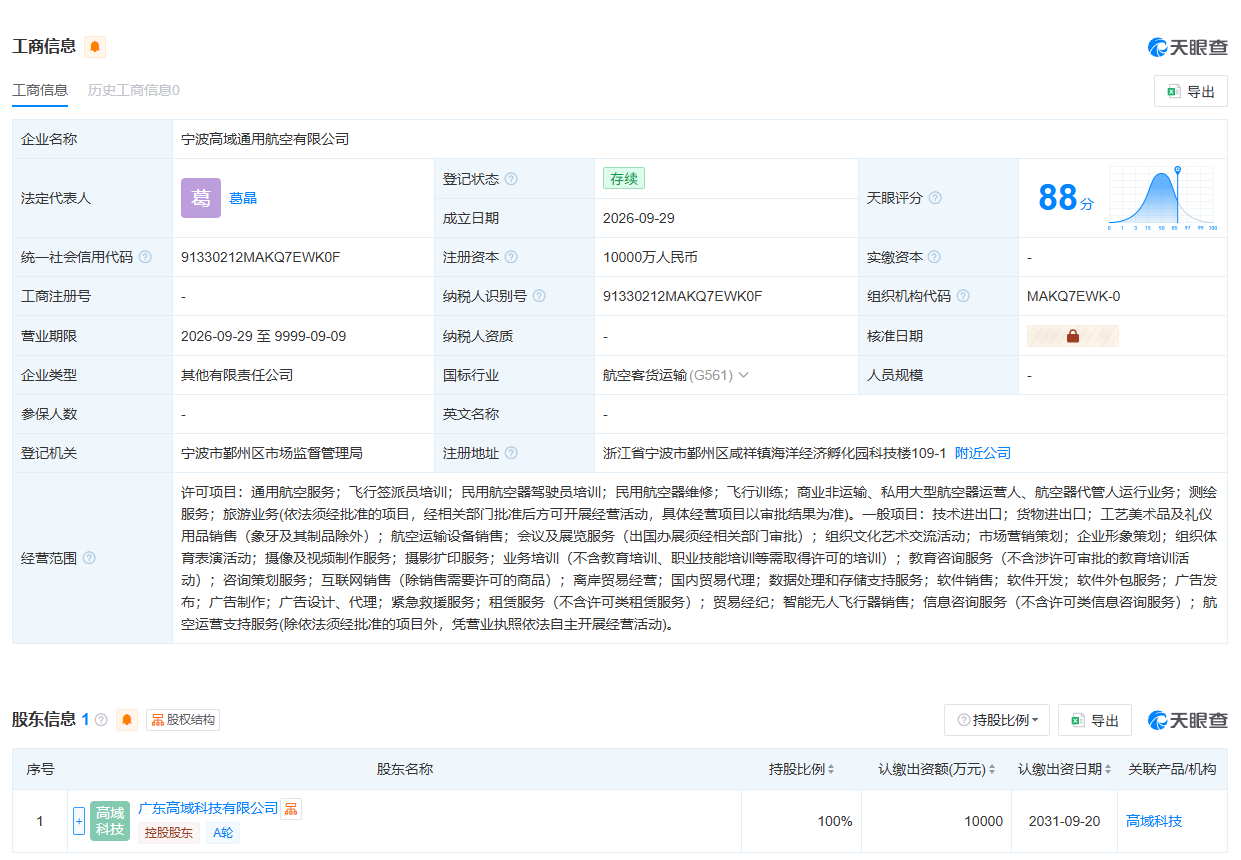Click credit code 91330212MAKQ7EWK0F under 统一社会信用代码
Viewport: 1241px width, 860px height.
coord(261,257)
